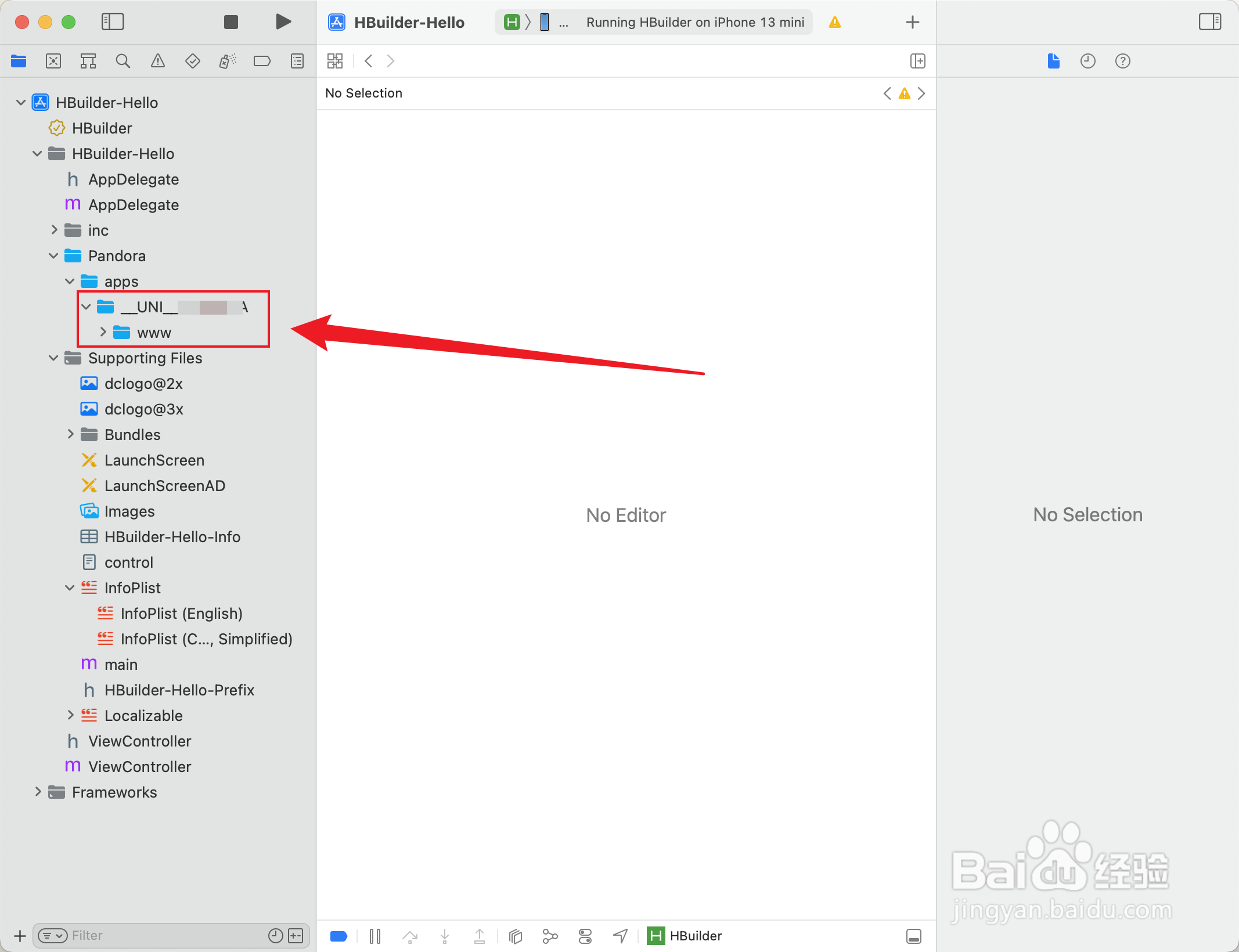Go back in editor history

(368, 61)
